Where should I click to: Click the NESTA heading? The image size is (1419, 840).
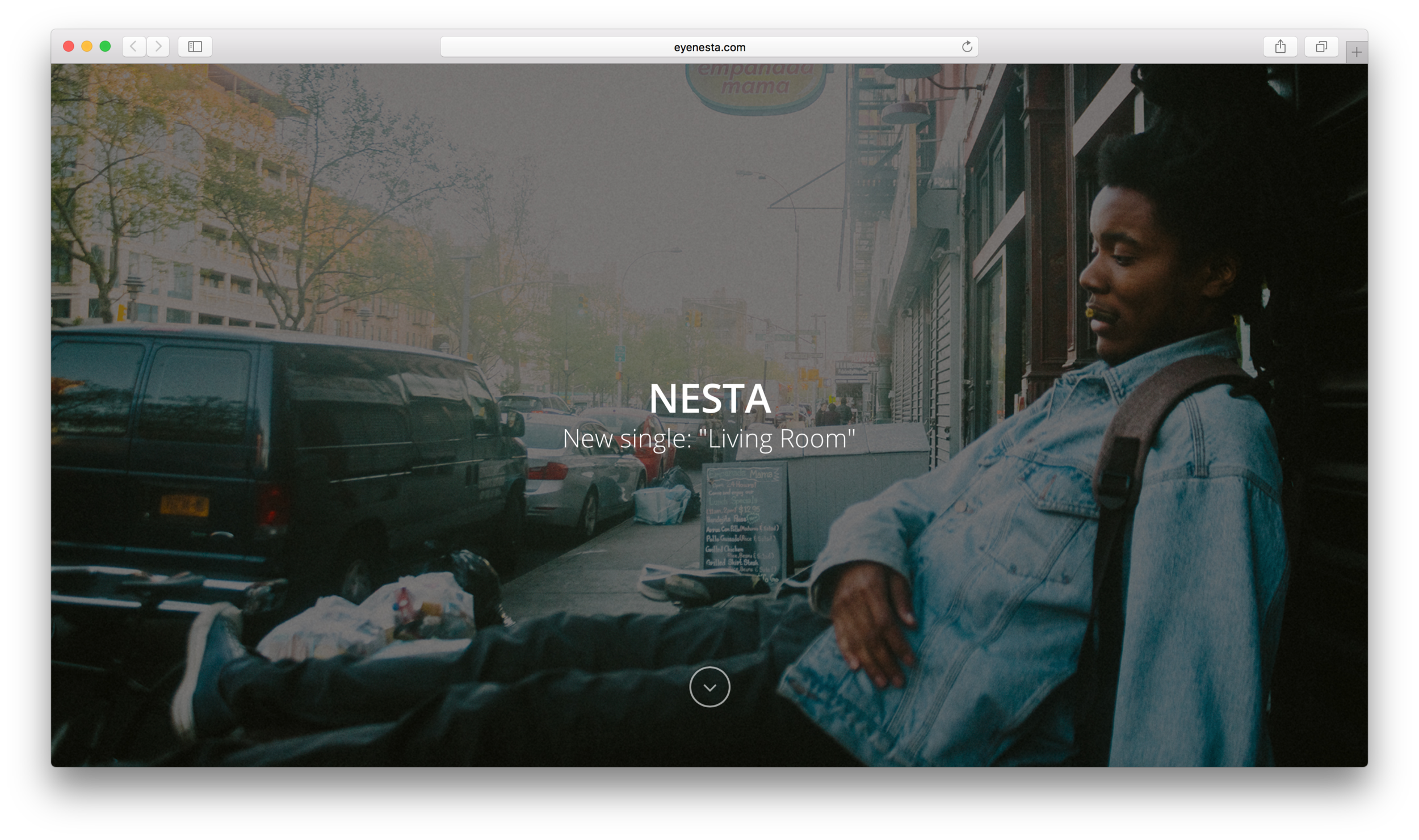click(x=709, y=398)
